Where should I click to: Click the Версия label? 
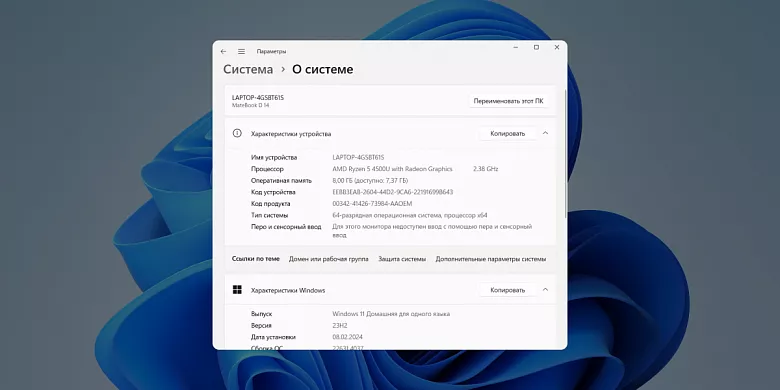click(262, 325)
